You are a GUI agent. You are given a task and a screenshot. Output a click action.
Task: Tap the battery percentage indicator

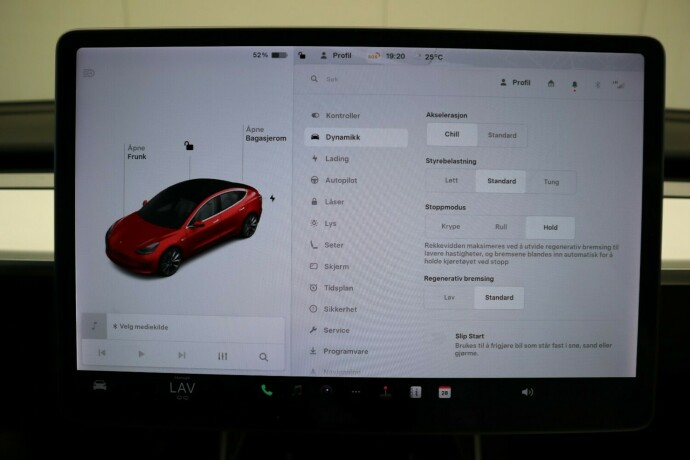(269, 55)
